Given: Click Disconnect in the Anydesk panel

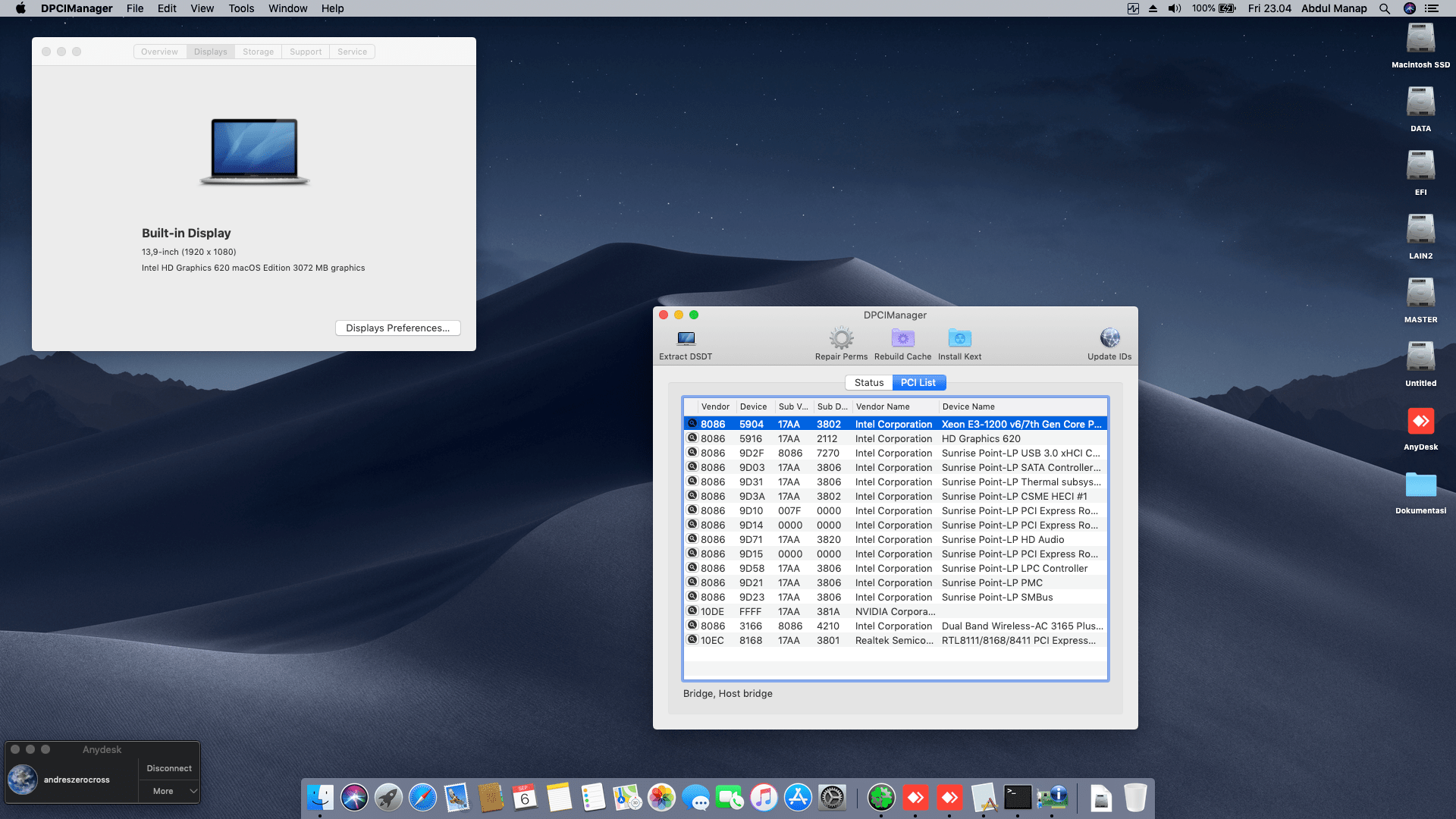Looking at the screenshot, I should pyautogui.click(x=169, y=768).
